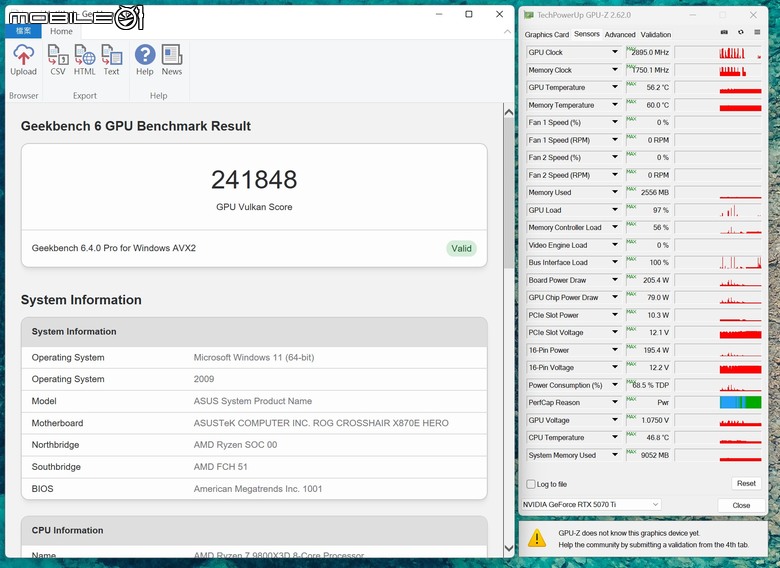Open Memory Clock sensor dropdown
Viewport: 780px width, 568px height.
(x=615, y=70)
